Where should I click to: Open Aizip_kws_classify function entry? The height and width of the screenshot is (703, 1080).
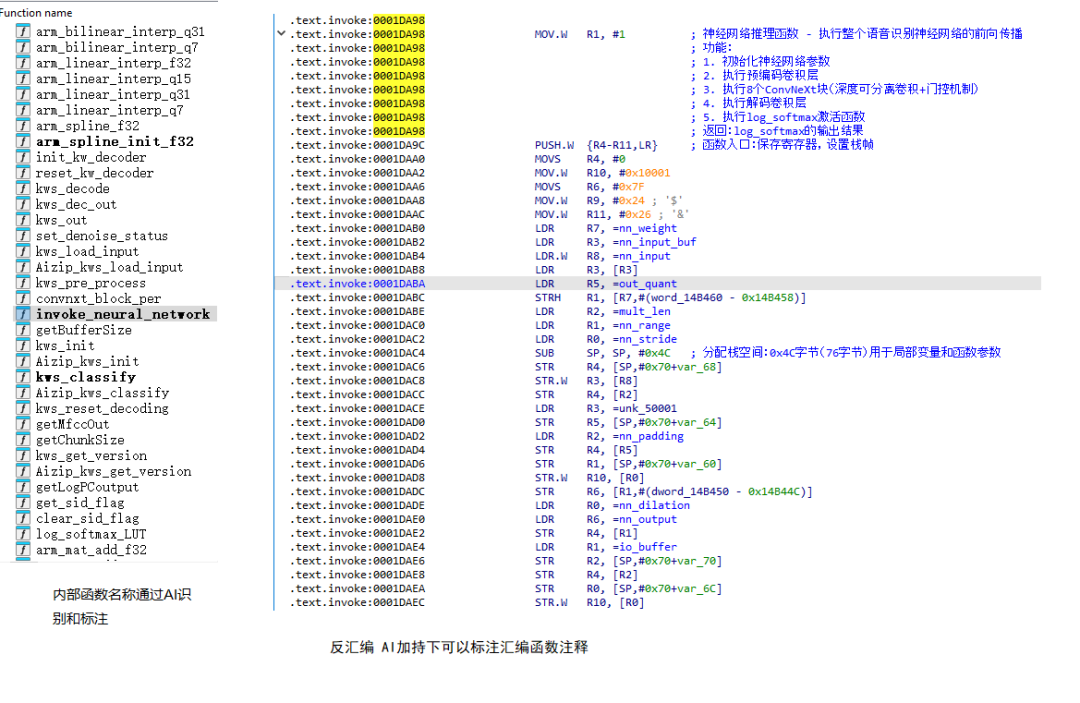pyautogui.click(x=103, y=392)
